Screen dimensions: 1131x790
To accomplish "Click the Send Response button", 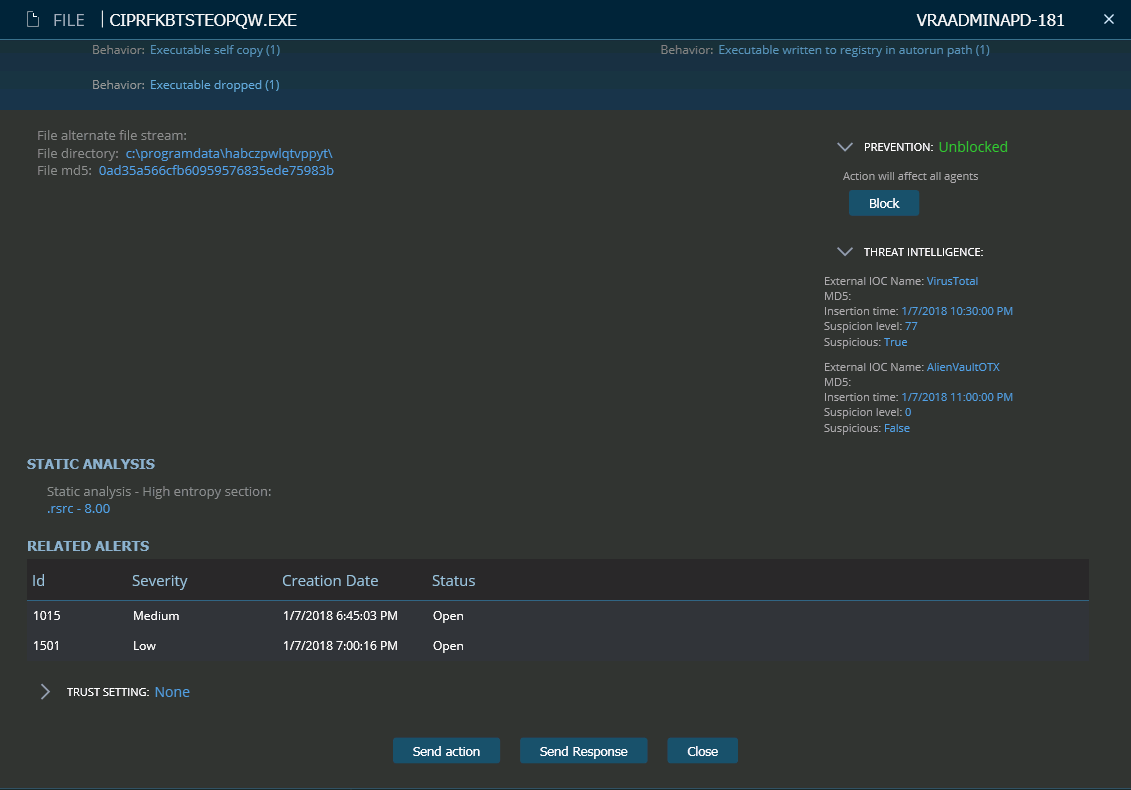I will [x=583, y=750].
